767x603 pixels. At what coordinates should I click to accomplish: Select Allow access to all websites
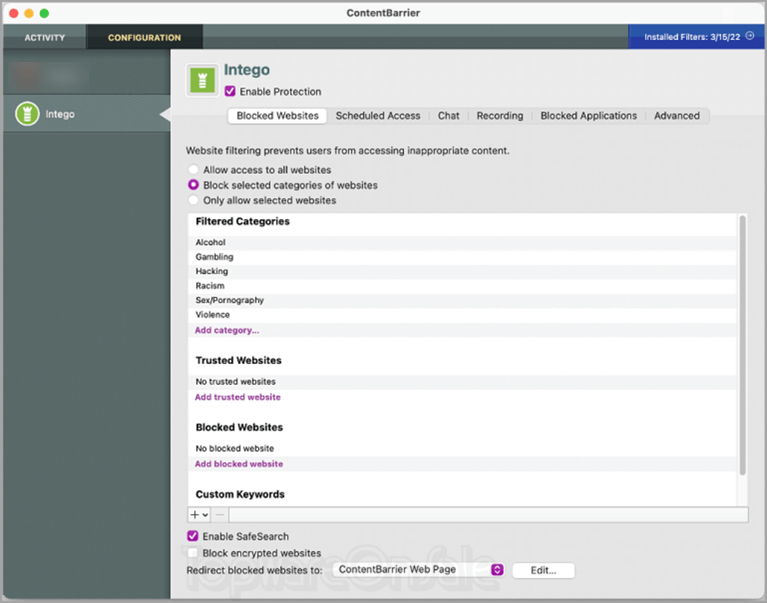click(x=193, y=170)
